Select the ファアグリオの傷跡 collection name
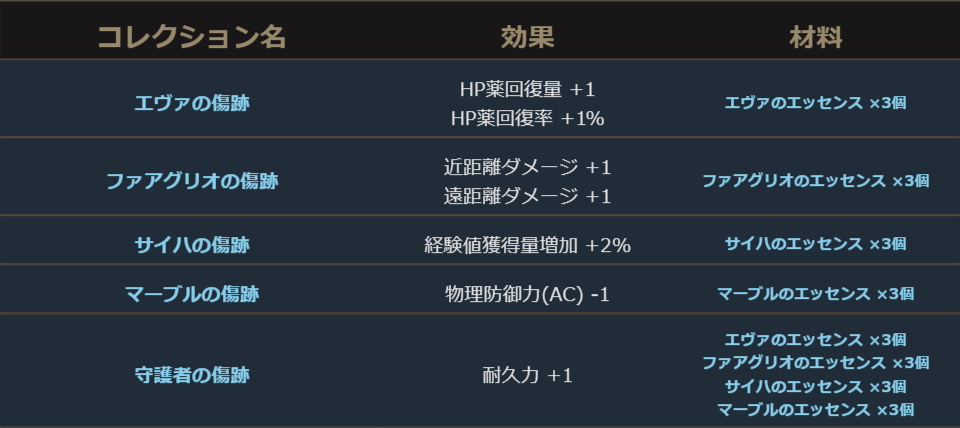960x428 pixels. point(192,181)
